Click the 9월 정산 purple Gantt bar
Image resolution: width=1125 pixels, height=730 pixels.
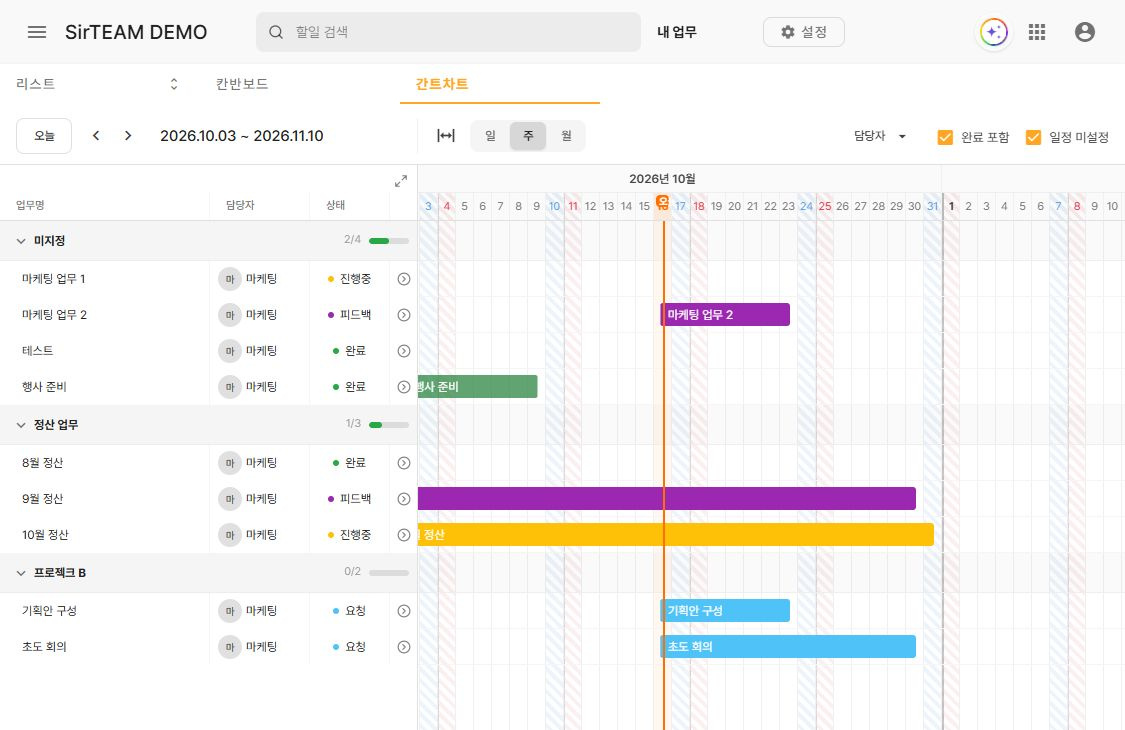coord(667,498)
